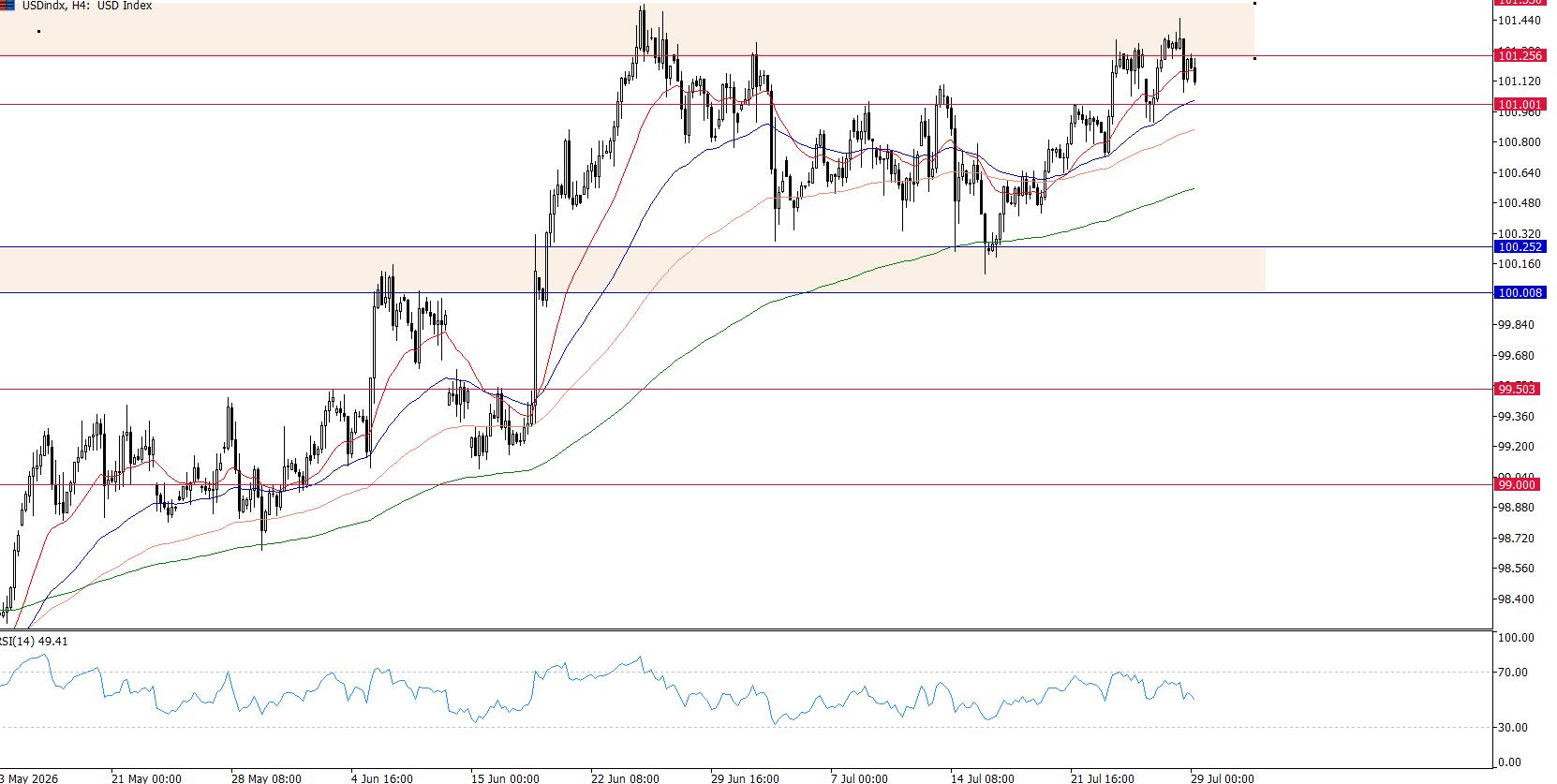Select the blue 100.008 price level tag
Image resolution: width=1557 pixels, height=784 pixels.
(x=1520, y=293)
